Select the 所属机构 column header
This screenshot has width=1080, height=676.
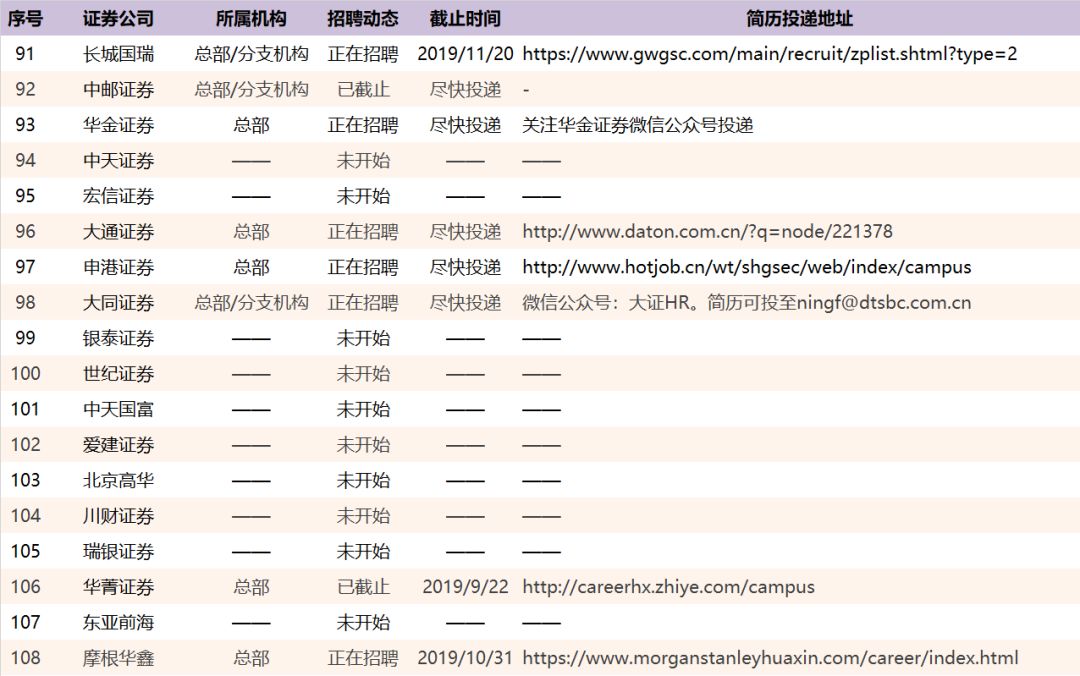pyautogui.click(x=251, y=19)
